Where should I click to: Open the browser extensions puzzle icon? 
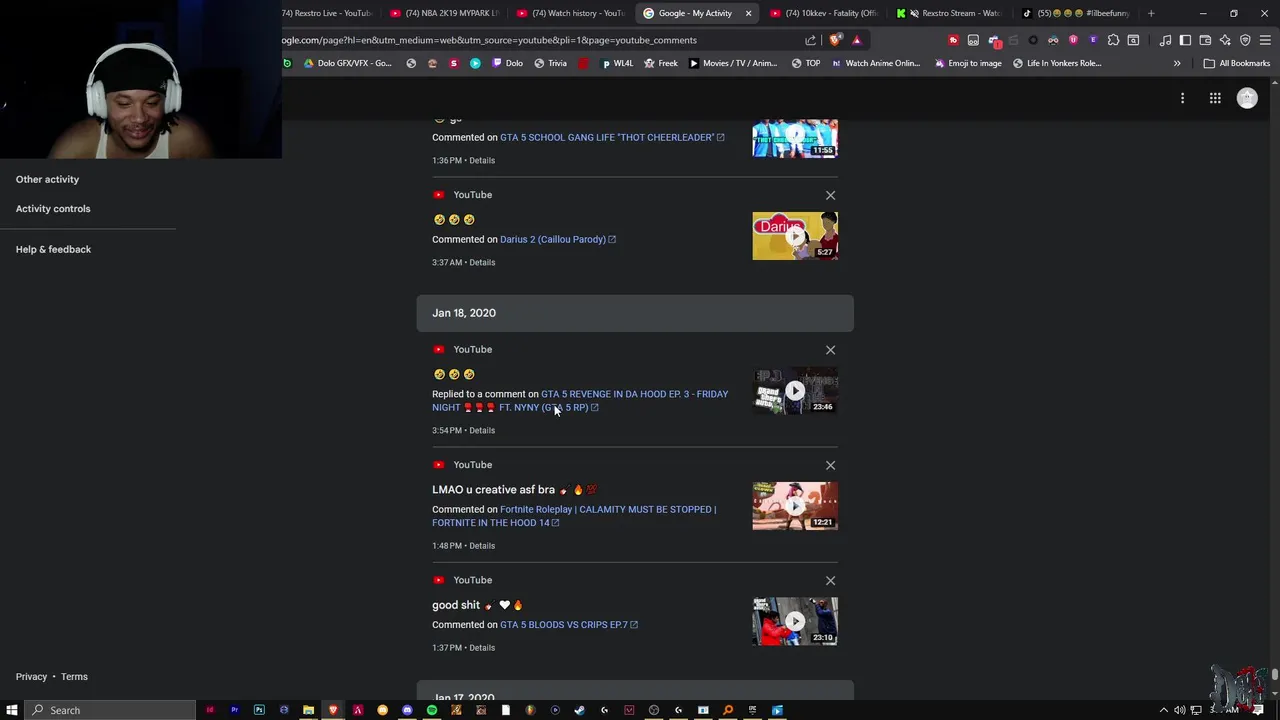pos(1113,40)
